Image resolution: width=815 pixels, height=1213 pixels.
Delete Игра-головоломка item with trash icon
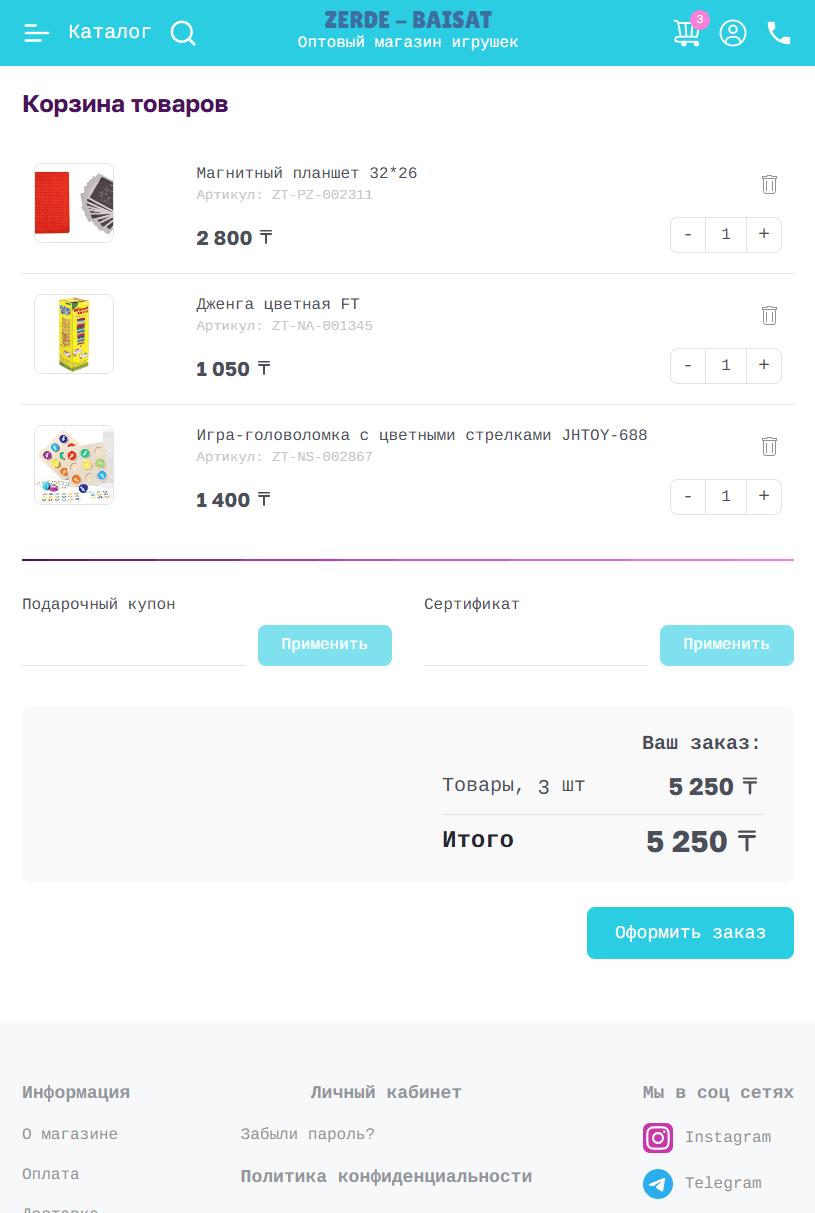[x=769, y=446]
